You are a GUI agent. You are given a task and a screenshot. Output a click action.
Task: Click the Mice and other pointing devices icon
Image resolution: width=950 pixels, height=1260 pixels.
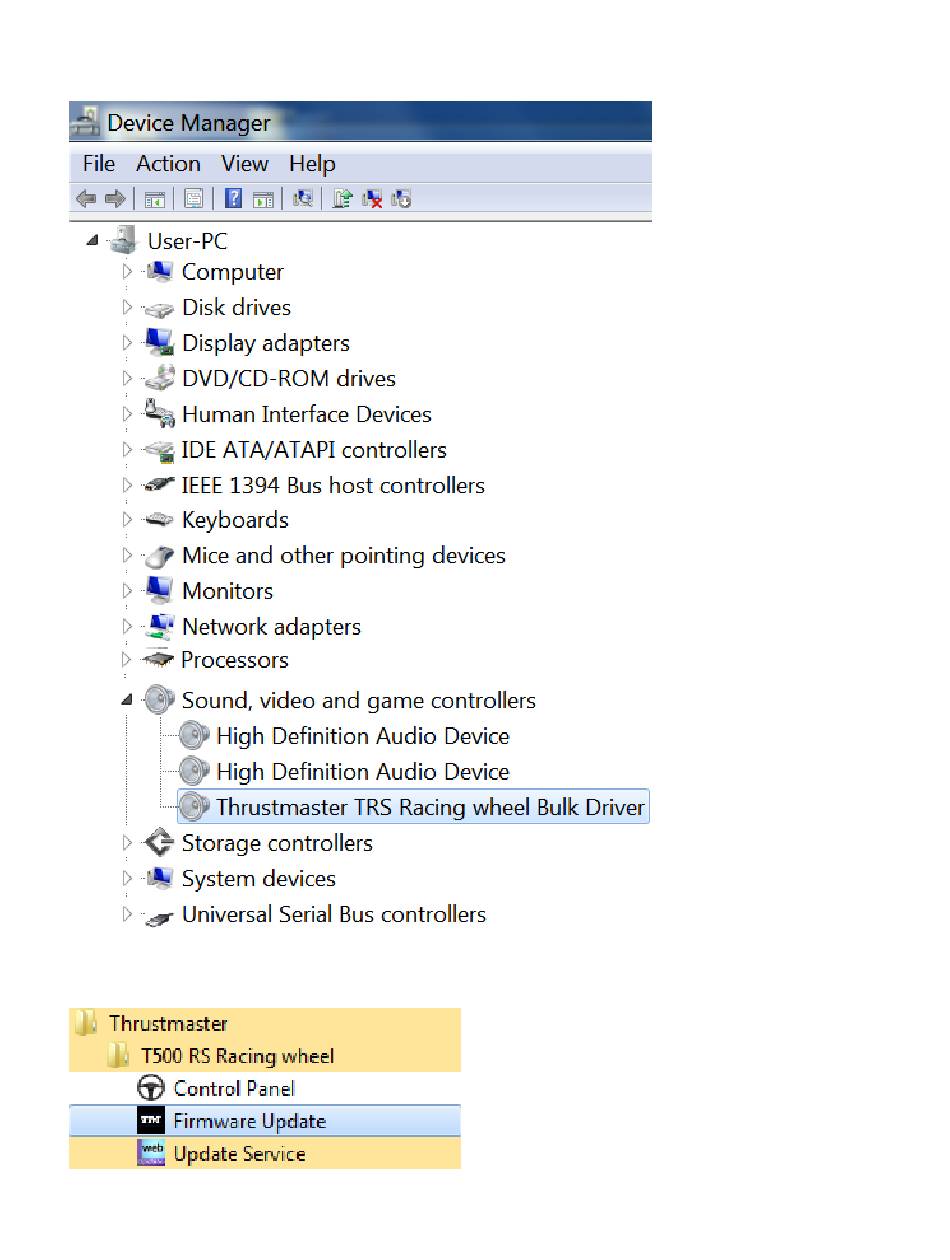[159, 556]
